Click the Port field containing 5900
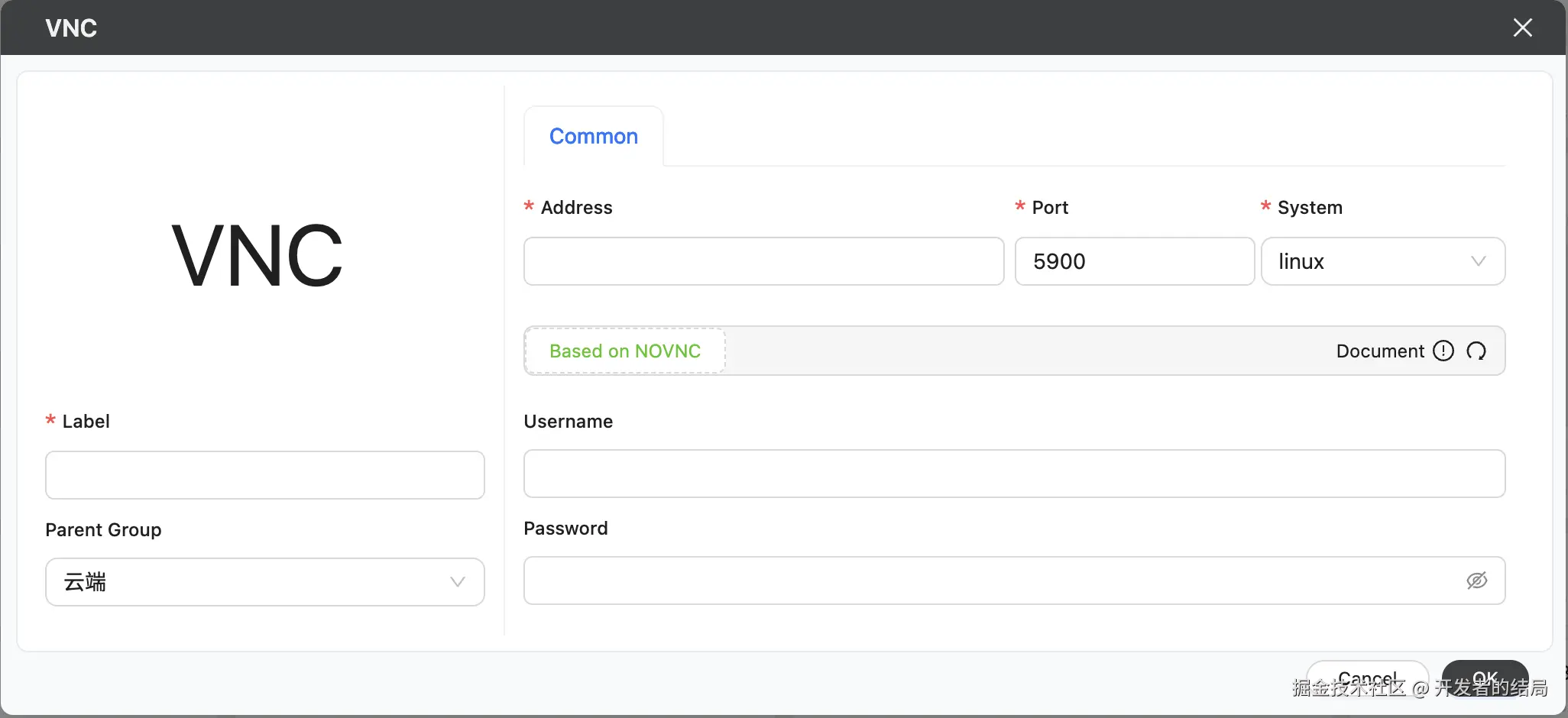 click(1134, 261)
